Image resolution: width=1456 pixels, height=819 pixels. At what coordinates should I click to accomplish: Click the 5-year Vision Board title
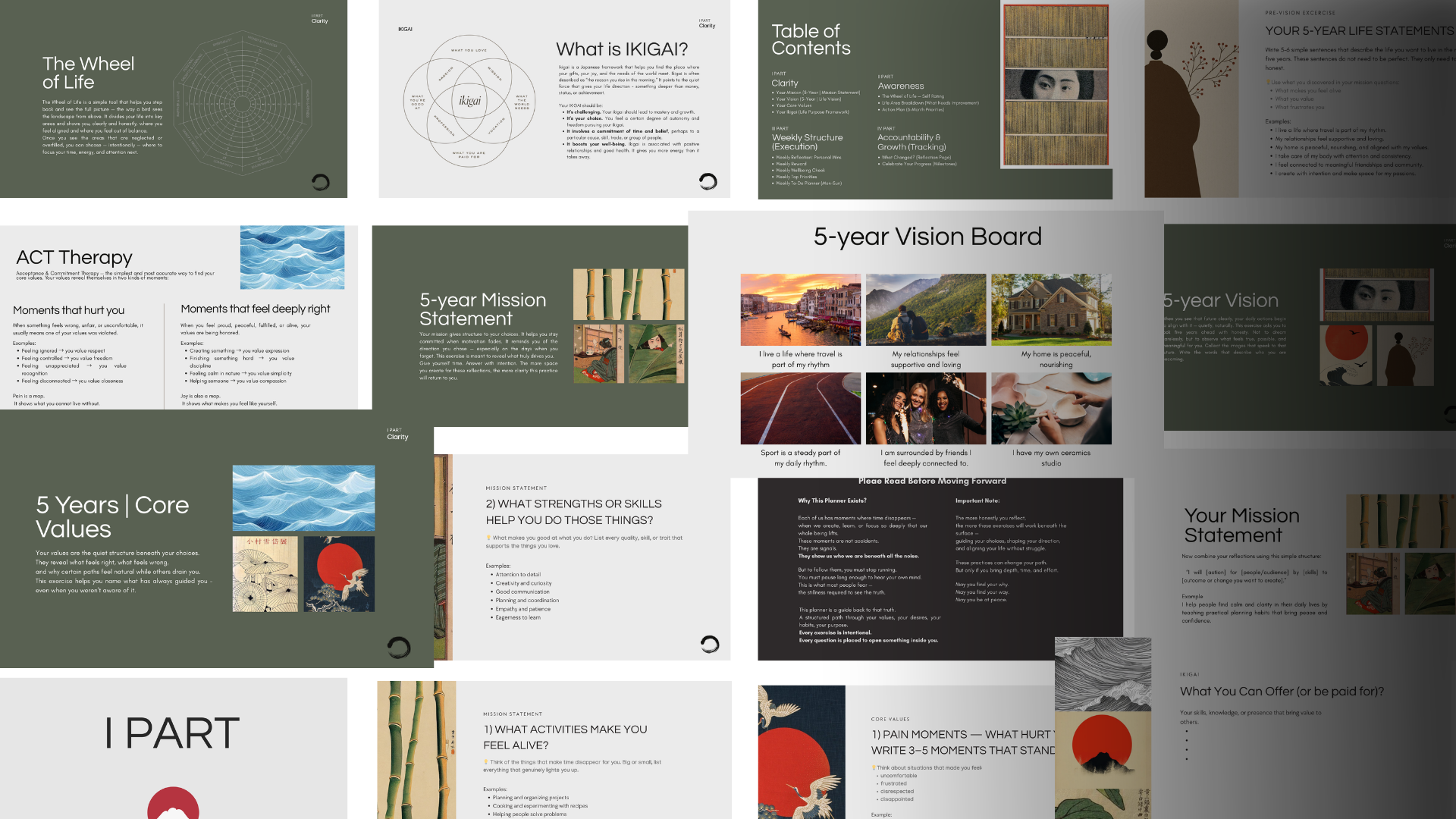click(927, 237)
